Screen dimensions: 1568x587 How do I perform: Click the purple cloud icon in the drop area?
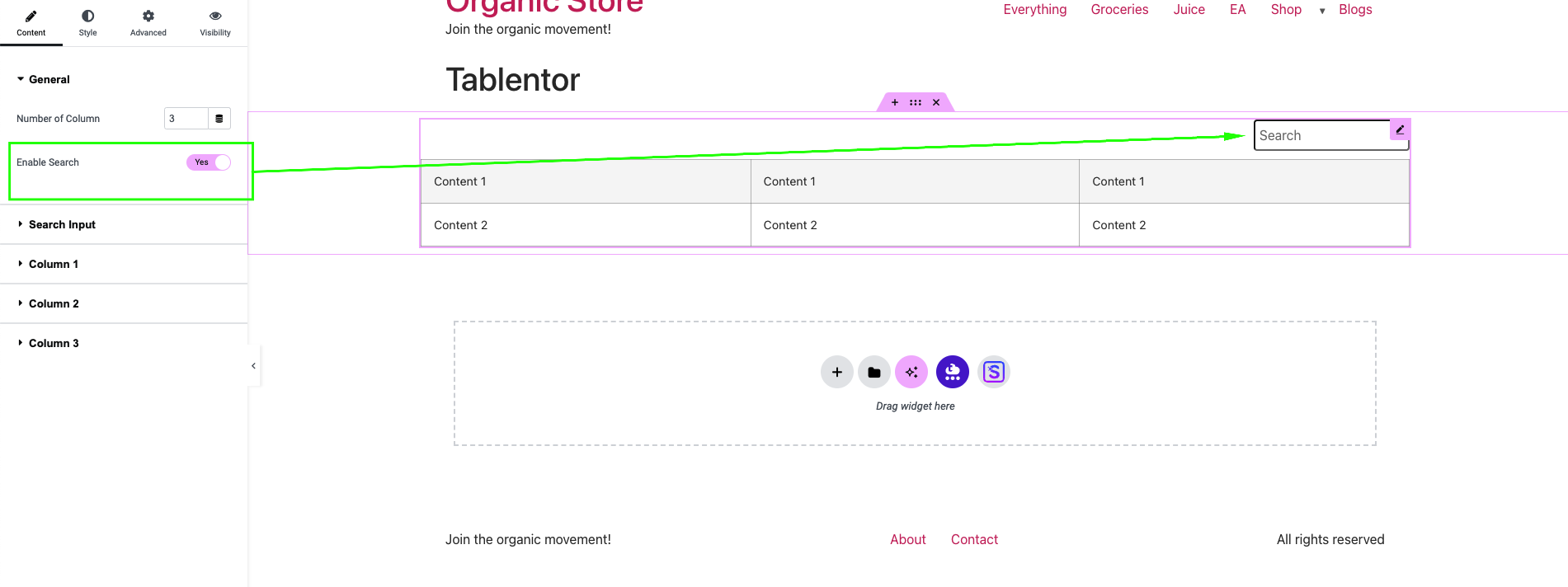953,372
